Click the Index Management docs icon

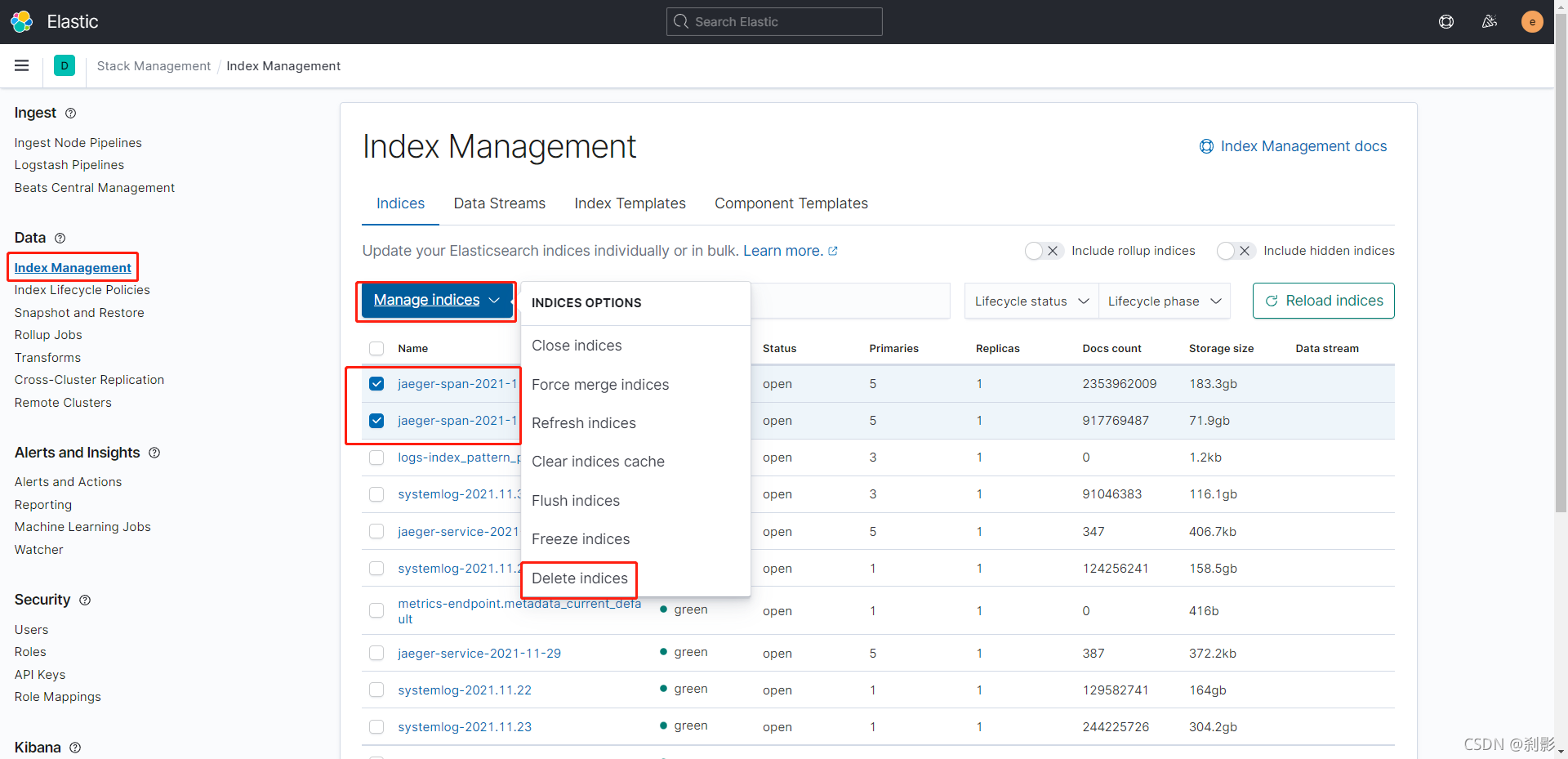coord(1206,146)
